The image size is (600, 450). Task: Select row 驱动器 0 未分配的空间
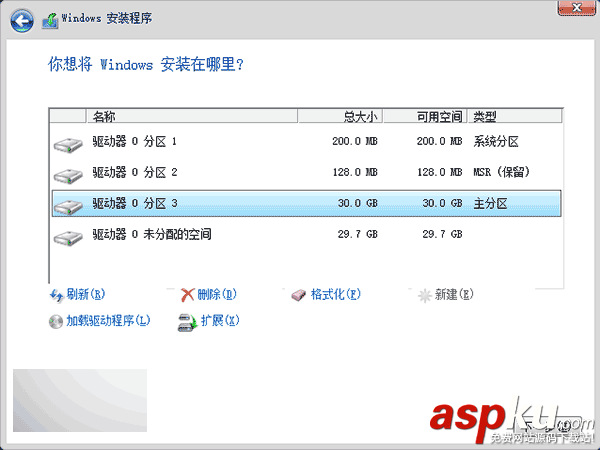point(307,234)
